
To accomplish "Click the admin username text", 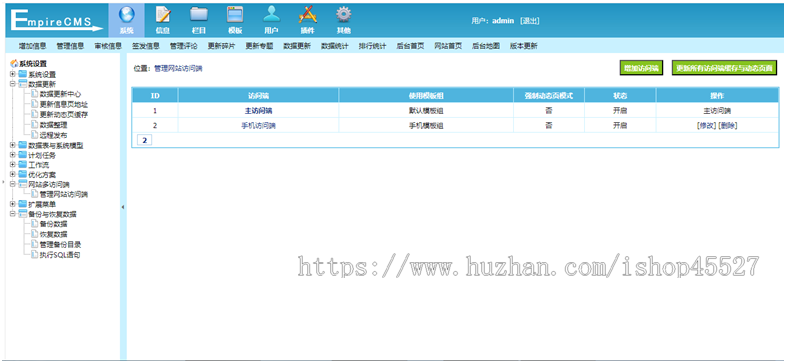I will coord(503,21).
